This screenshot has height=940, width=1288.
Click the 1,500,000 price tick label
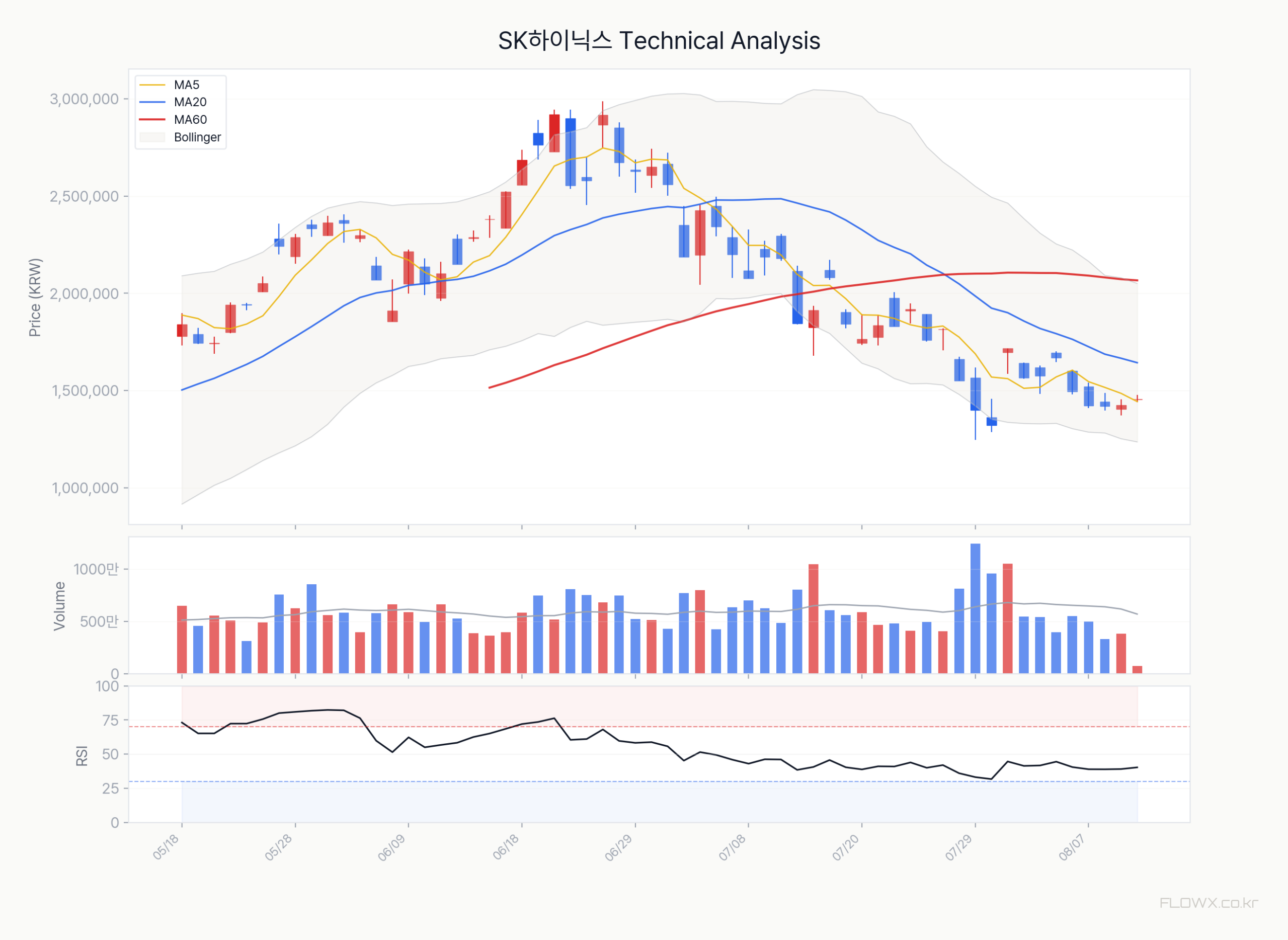[x=86, y=391]
